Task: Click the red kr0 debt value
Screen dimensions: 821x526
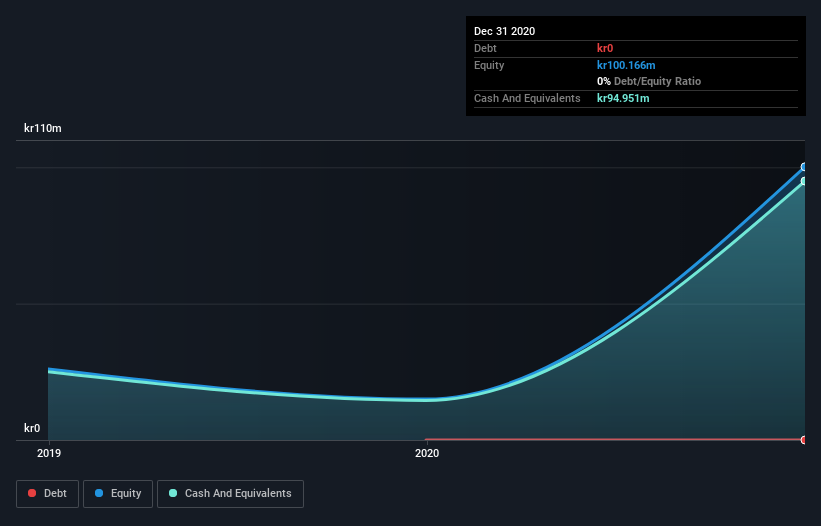Action: (x=605, y=48)
